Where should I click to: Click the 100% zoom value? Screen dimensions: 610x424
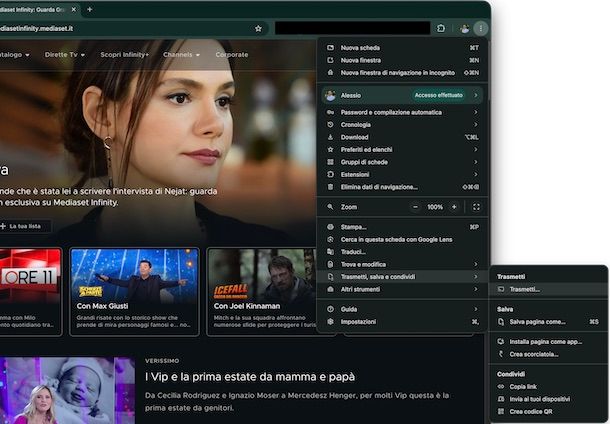[435, 207]
